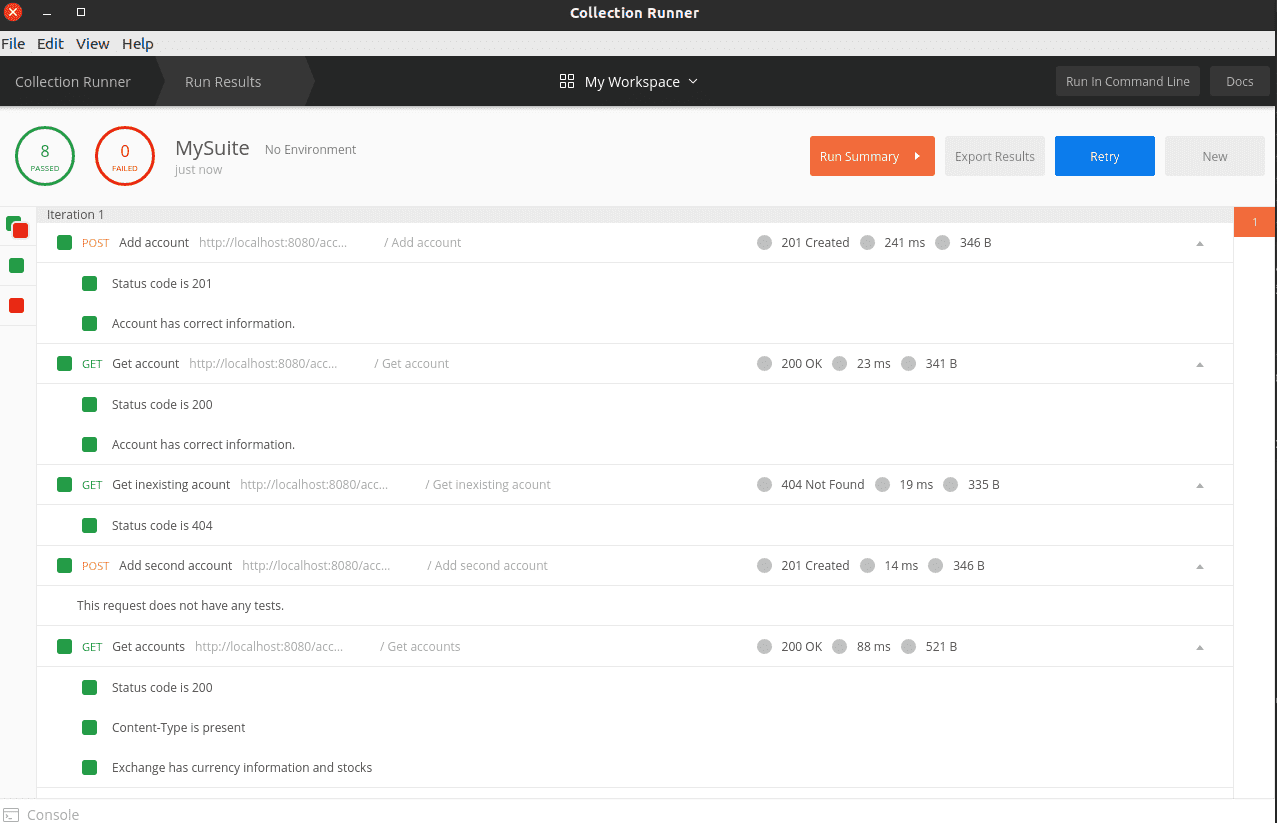Collapse the Get inexisting acount request results
Image resolution: width=1277 pixels, height=823 pixels.
(x=1200, y=485)
